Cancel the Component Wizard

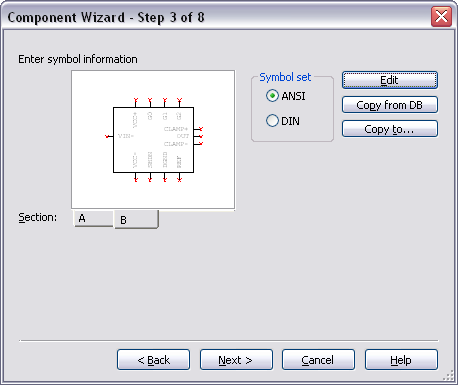click(318, 360)
